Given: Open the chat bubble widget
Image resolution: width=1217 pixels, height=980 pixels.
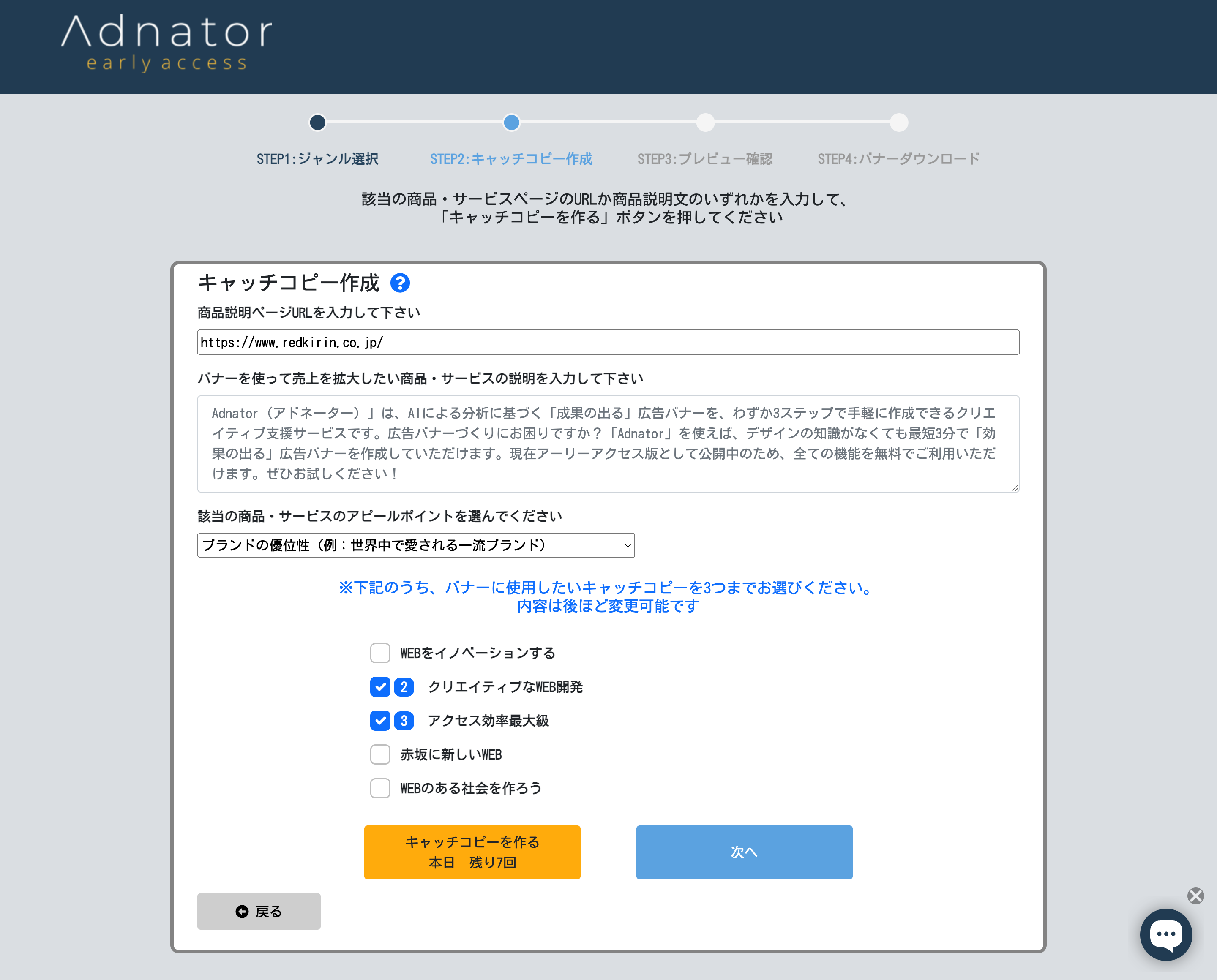Looking at the screenshot, I should click(x=1165, y=934).
